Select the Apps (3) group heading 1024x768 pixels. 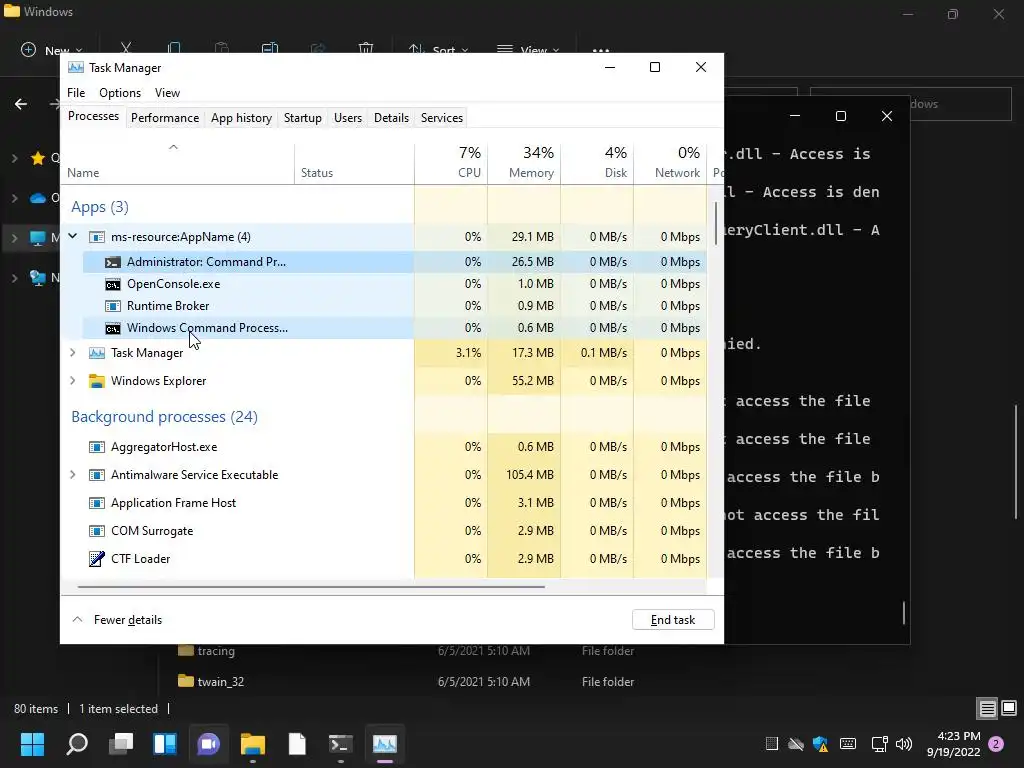100,207
